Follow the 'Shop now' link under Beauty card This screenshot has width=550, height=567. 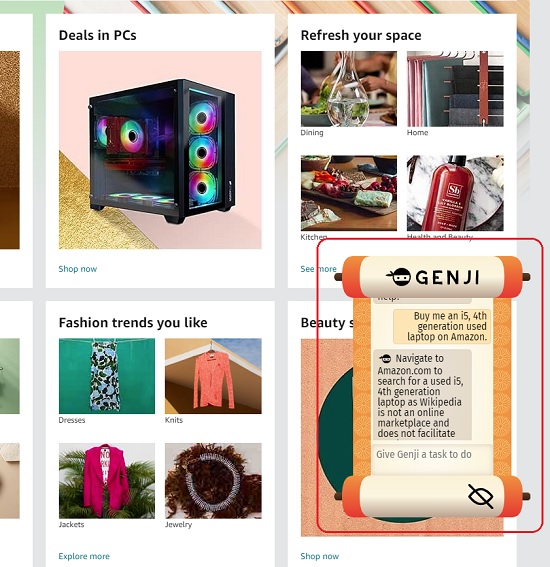pyautogui.click(x=320, y=556)
